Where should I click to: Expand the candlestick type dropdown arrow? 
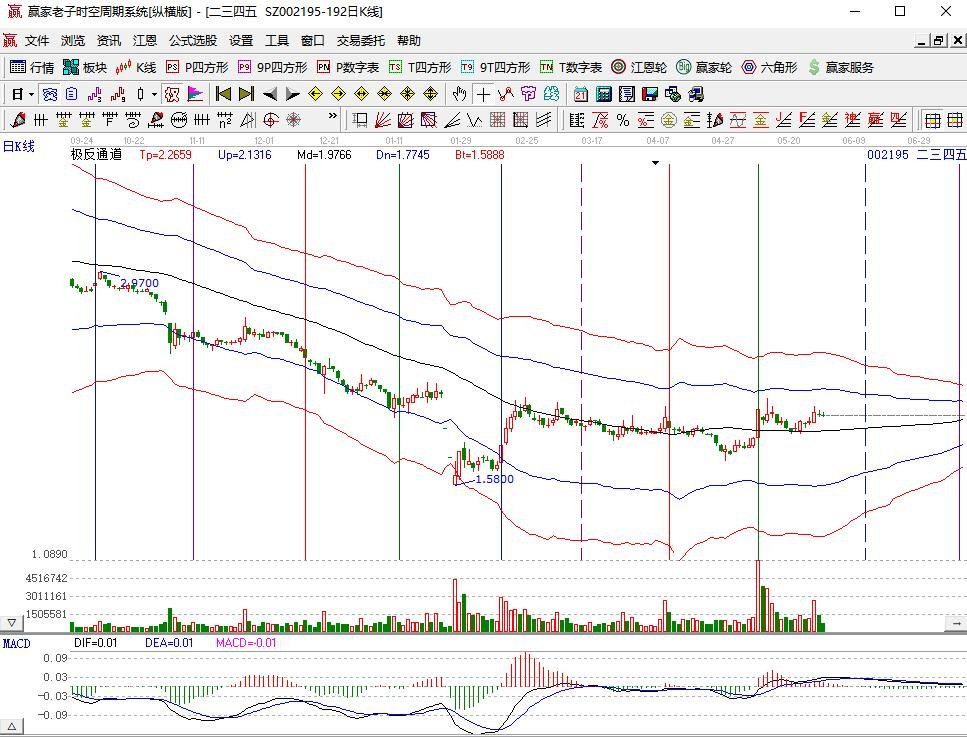(154, 94)
